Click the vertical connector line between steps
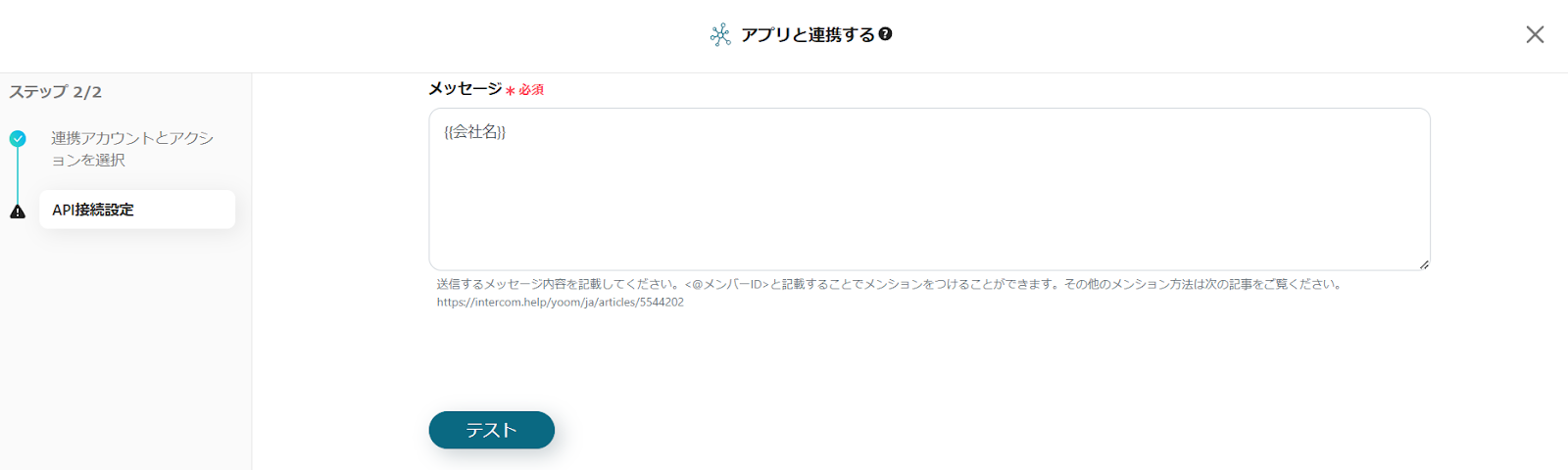The width and height of the screenshot is (1568, 470). coord(18,175)
